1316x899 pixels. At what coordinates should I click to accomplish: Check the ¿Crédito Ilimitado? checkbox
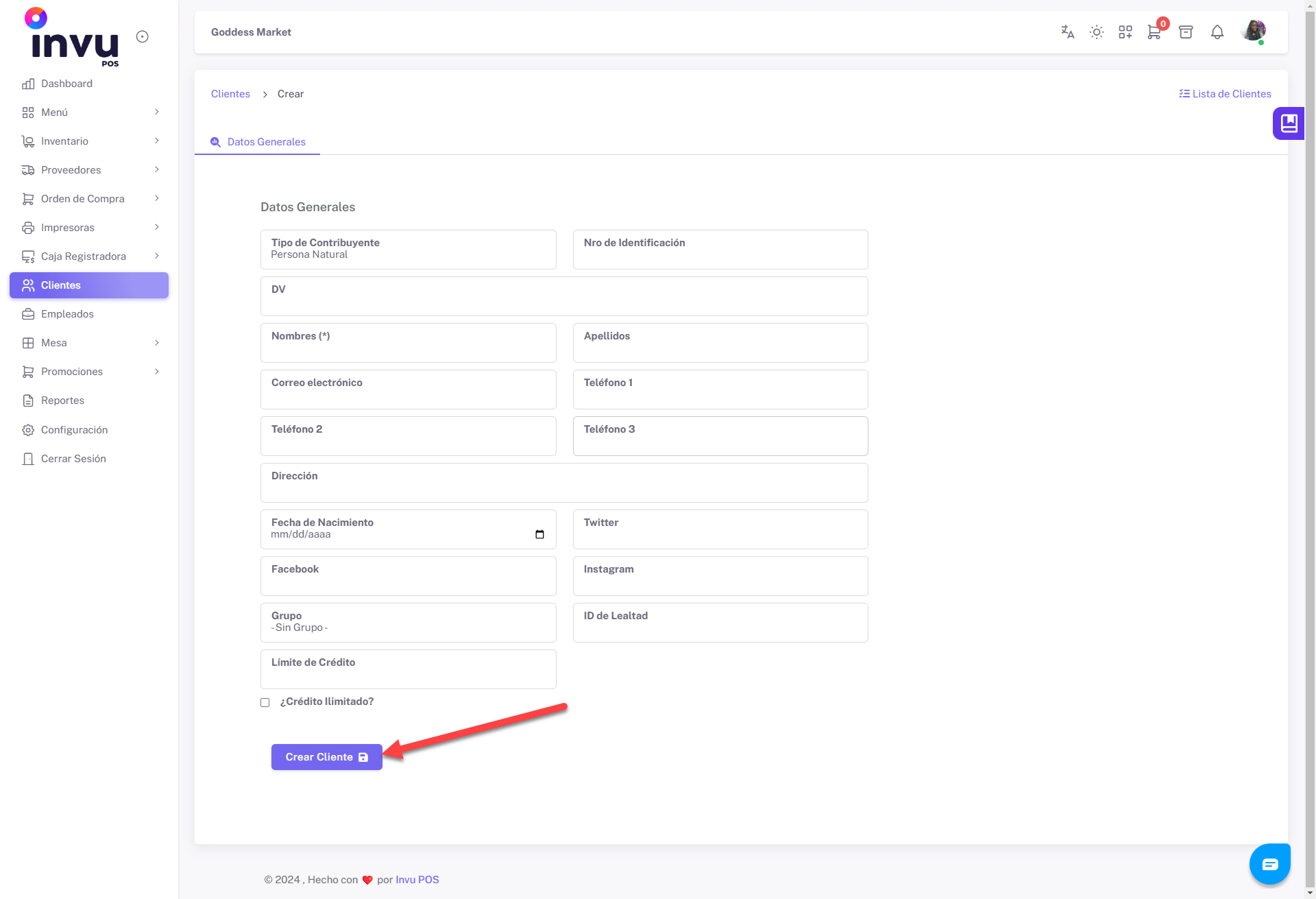point(265,702)
